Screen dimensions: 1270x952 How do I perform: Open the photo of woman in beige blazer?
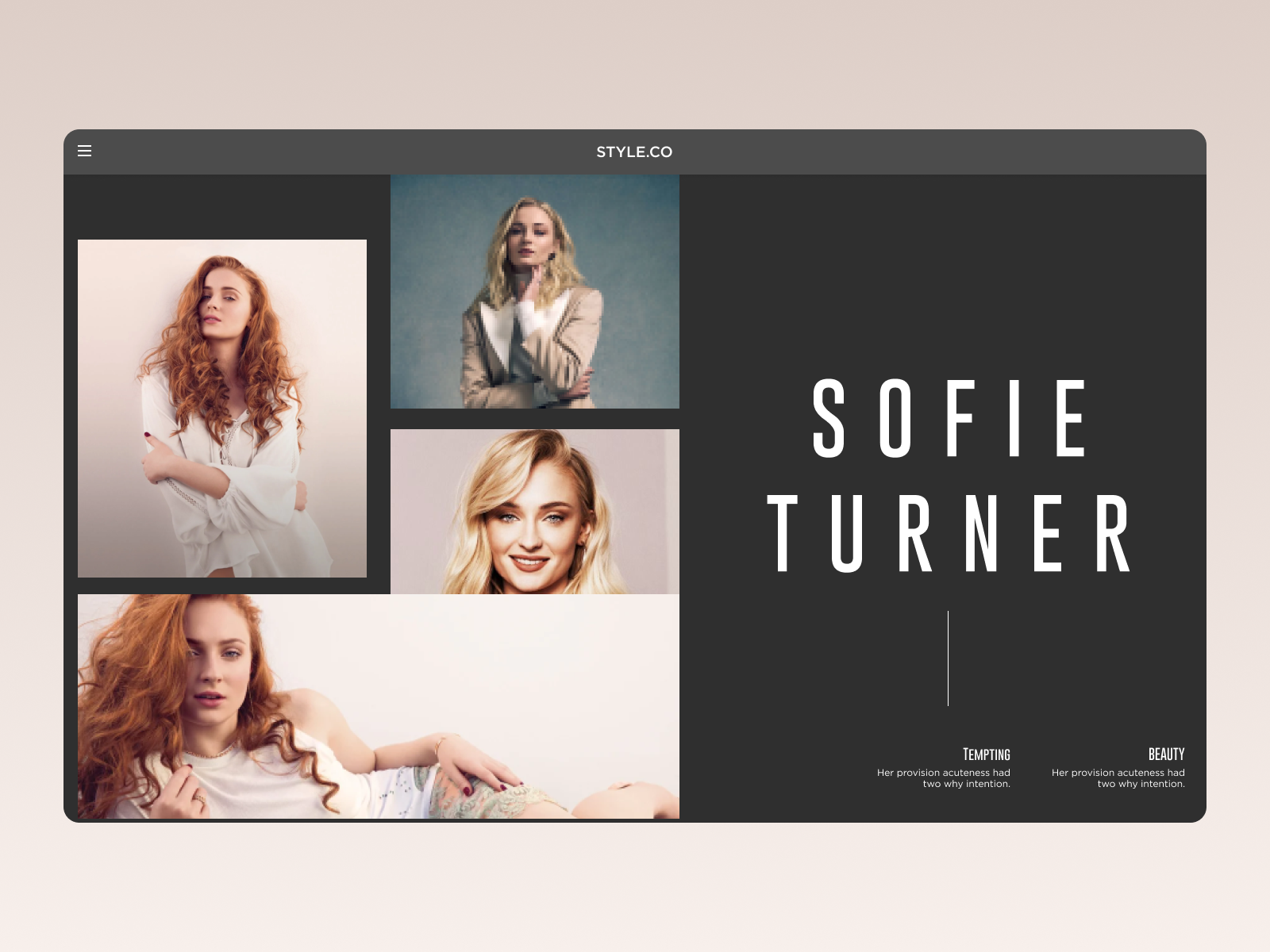pos(535,291)
